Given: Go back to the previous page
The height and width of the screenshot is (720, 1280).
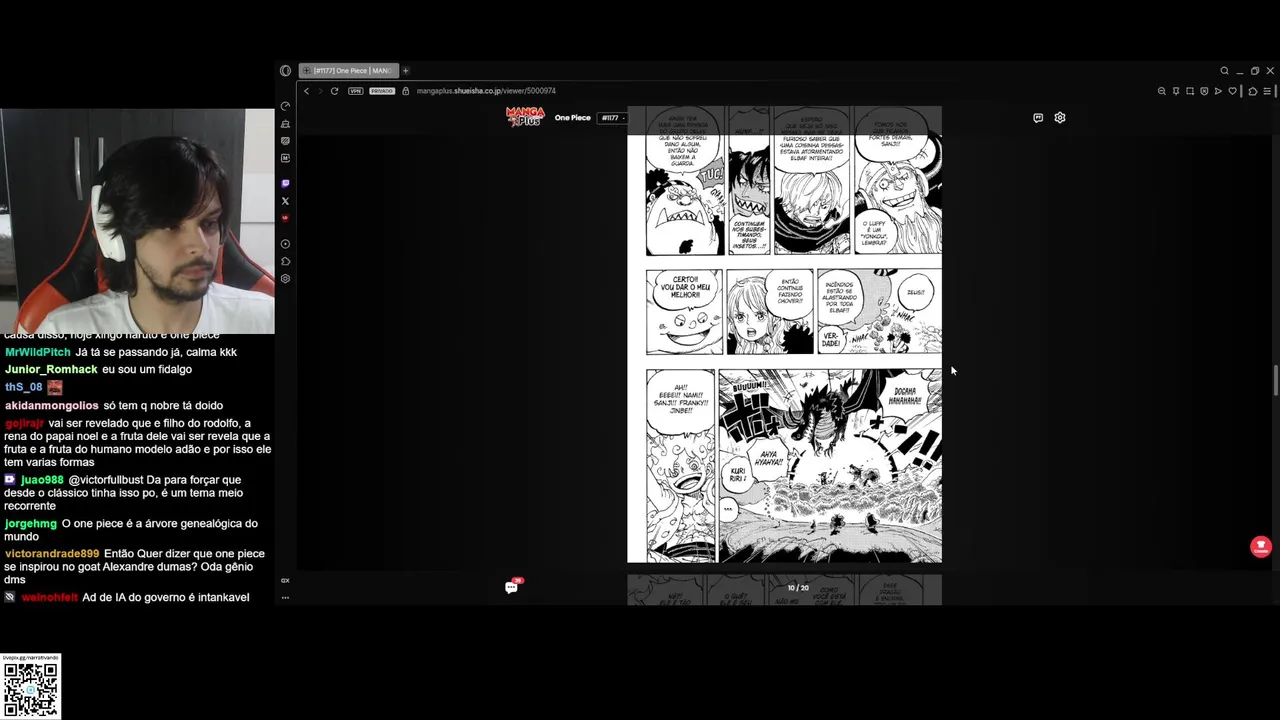Looking at the screenshot, I should coord(306,91).
